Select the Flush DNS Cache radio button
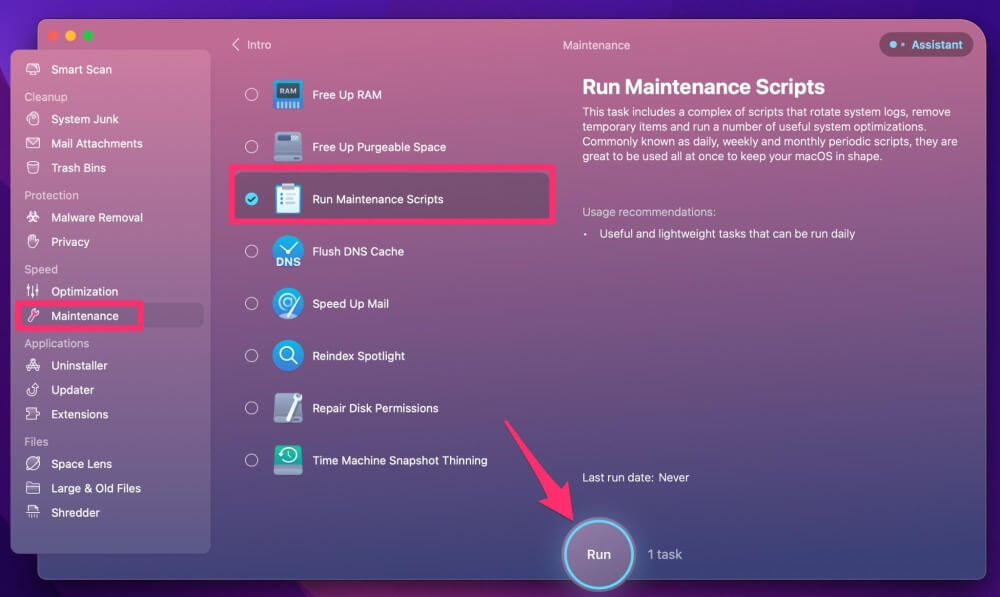Viewport: 1000px width, 597px height. (251, 251)
